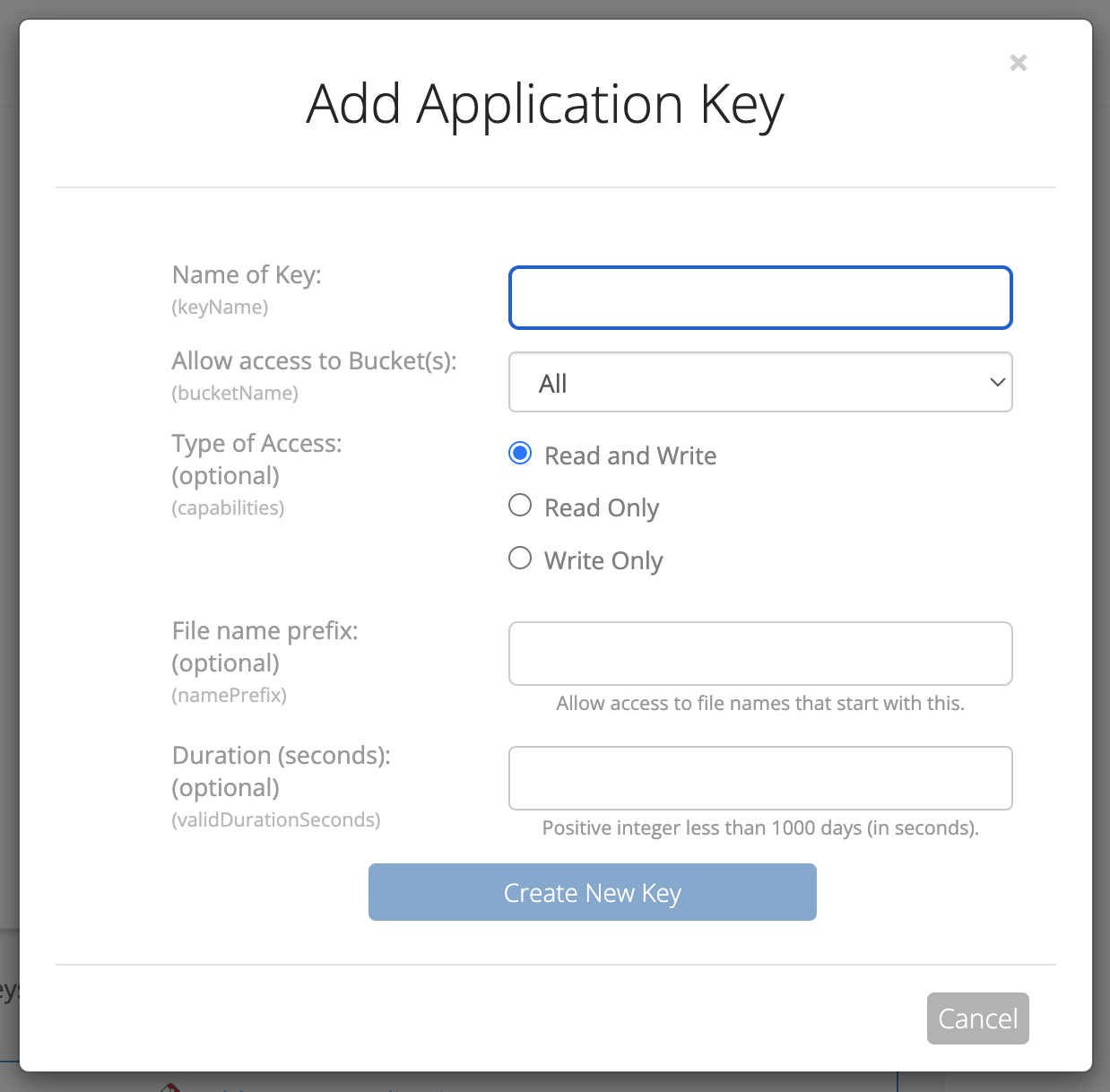
Task: Click the Allow access to Bucket(s) label
Action: (314, 360)
